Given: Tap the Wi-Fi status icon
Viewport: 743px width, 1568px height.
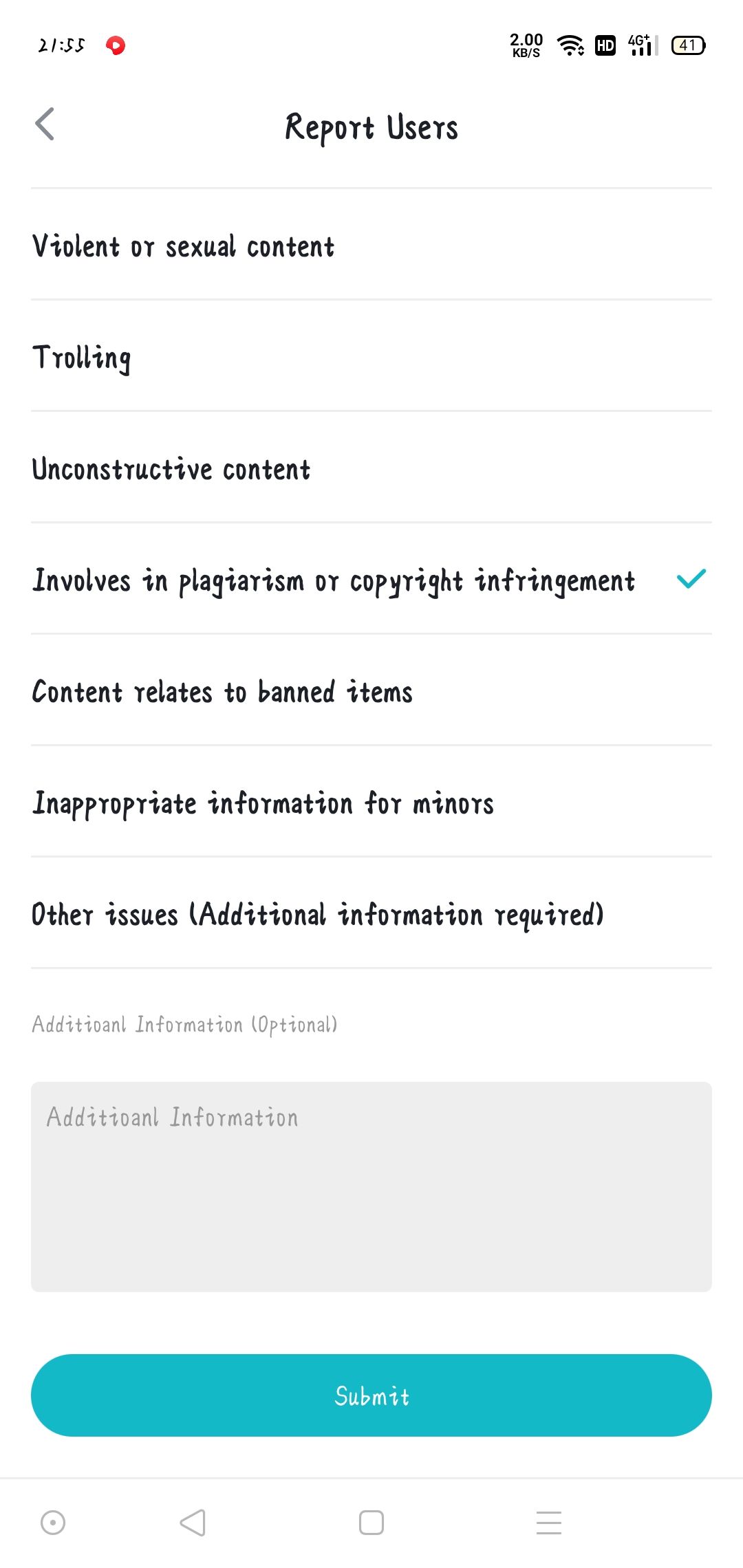Looking at the screenshot, I should point(571,45).
